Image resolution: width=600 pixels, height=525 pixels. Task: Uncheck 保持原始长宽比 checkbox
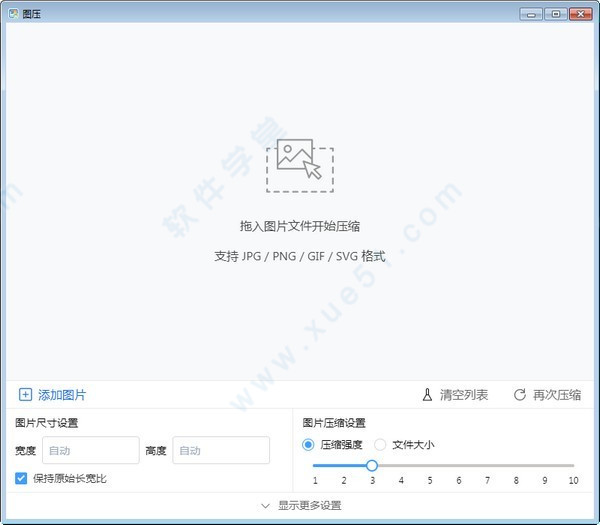click(x=21, y=478)
